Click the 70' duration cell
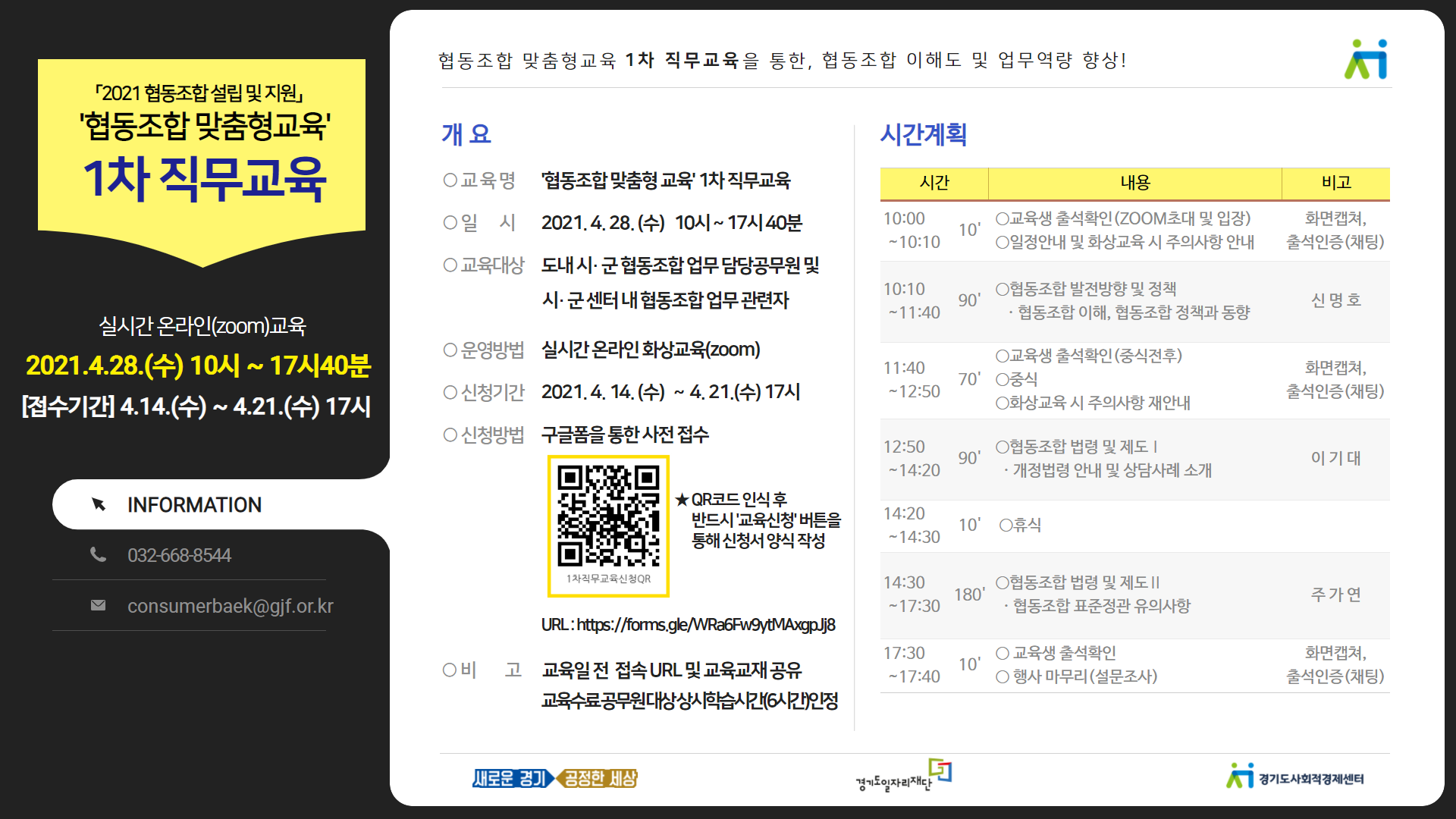The width and height of the screenshot is (1456, 819). 969,379
